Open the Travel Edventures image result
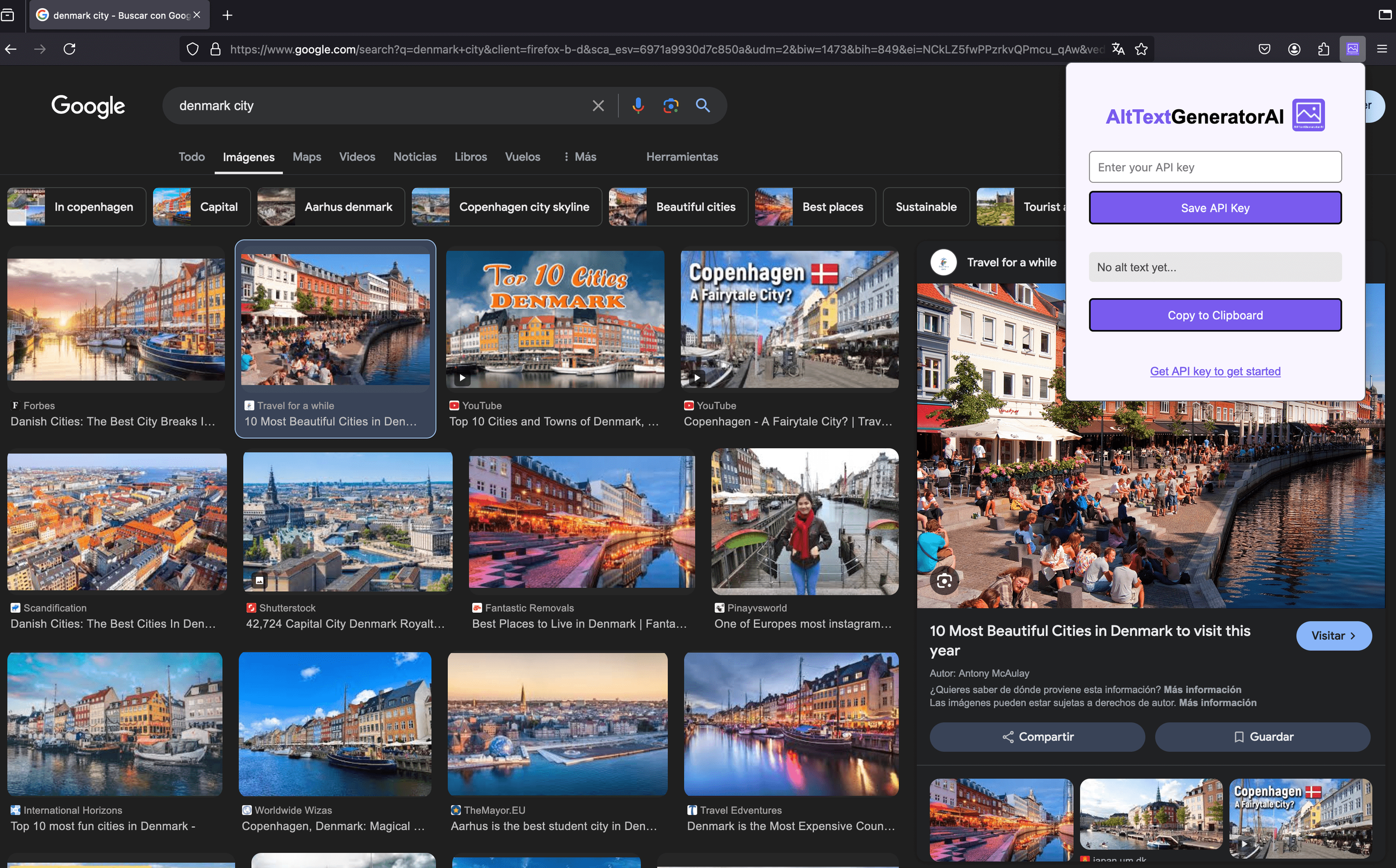This screenshot has width=1396, height=868. click(x=791, y=724)
